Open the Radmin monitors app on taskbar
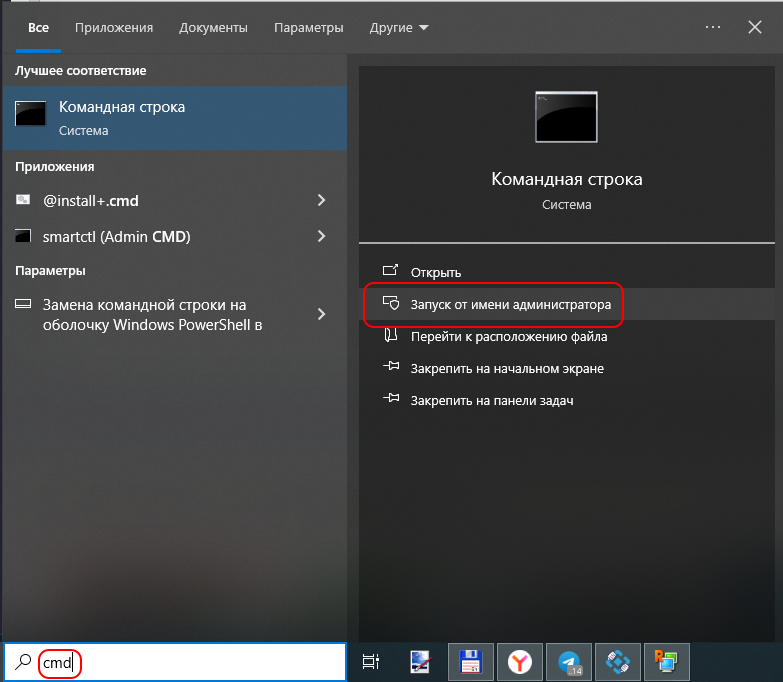783x682 pixels. (667, 662)
